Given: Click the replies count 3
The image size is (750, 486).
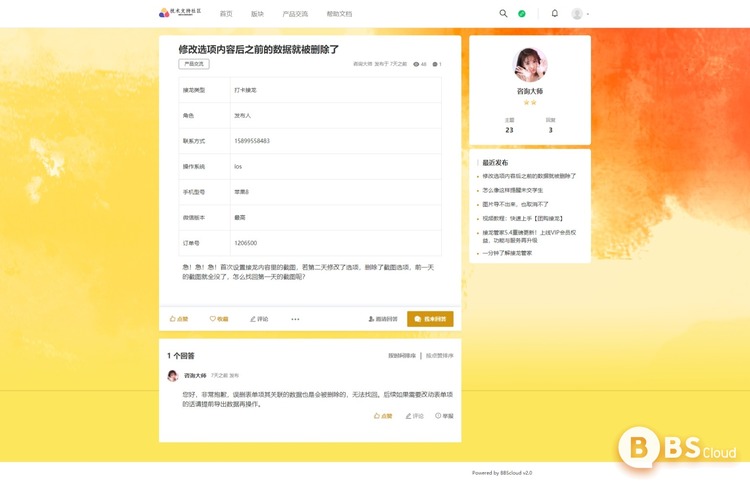Looking at the screenshot, I should click(x=551, y=130).
